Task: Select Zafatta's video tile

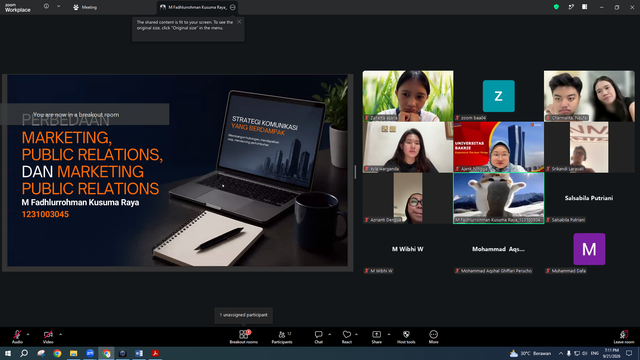Action: coord(408,96)
